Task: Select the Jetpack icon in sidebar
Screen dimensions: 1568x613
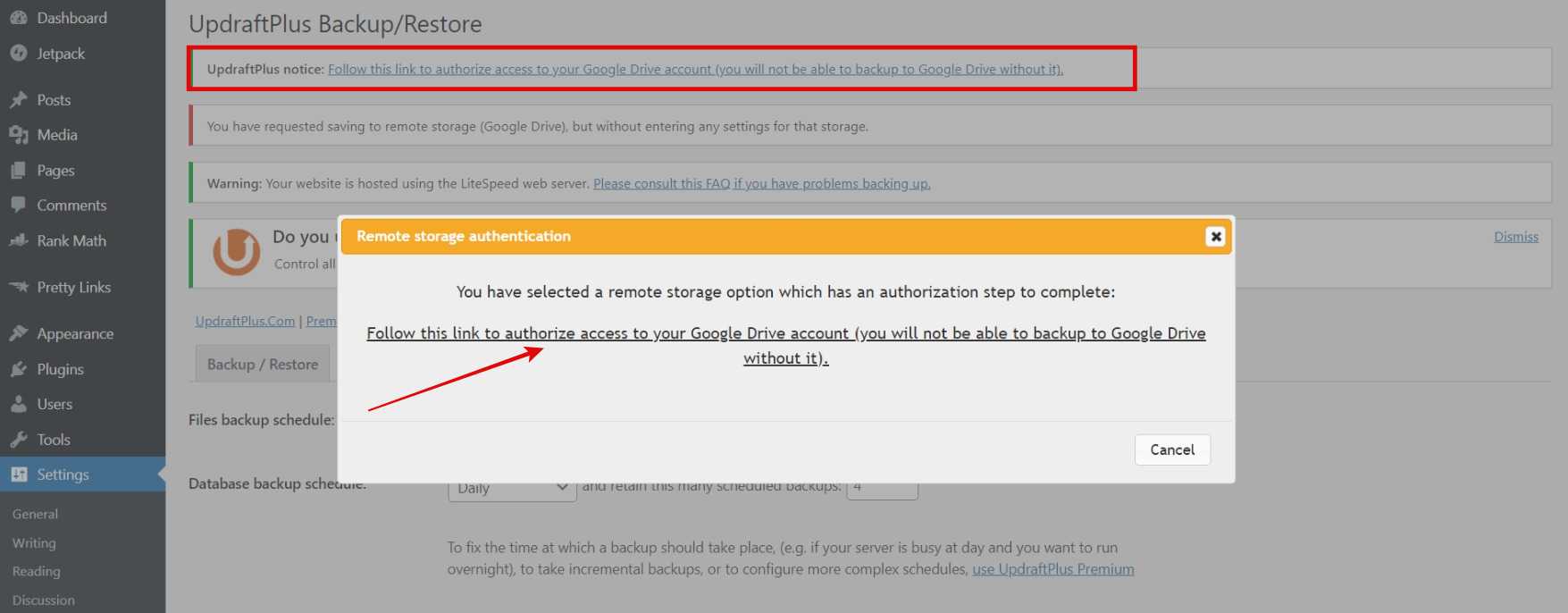Action: pos(19,54)
